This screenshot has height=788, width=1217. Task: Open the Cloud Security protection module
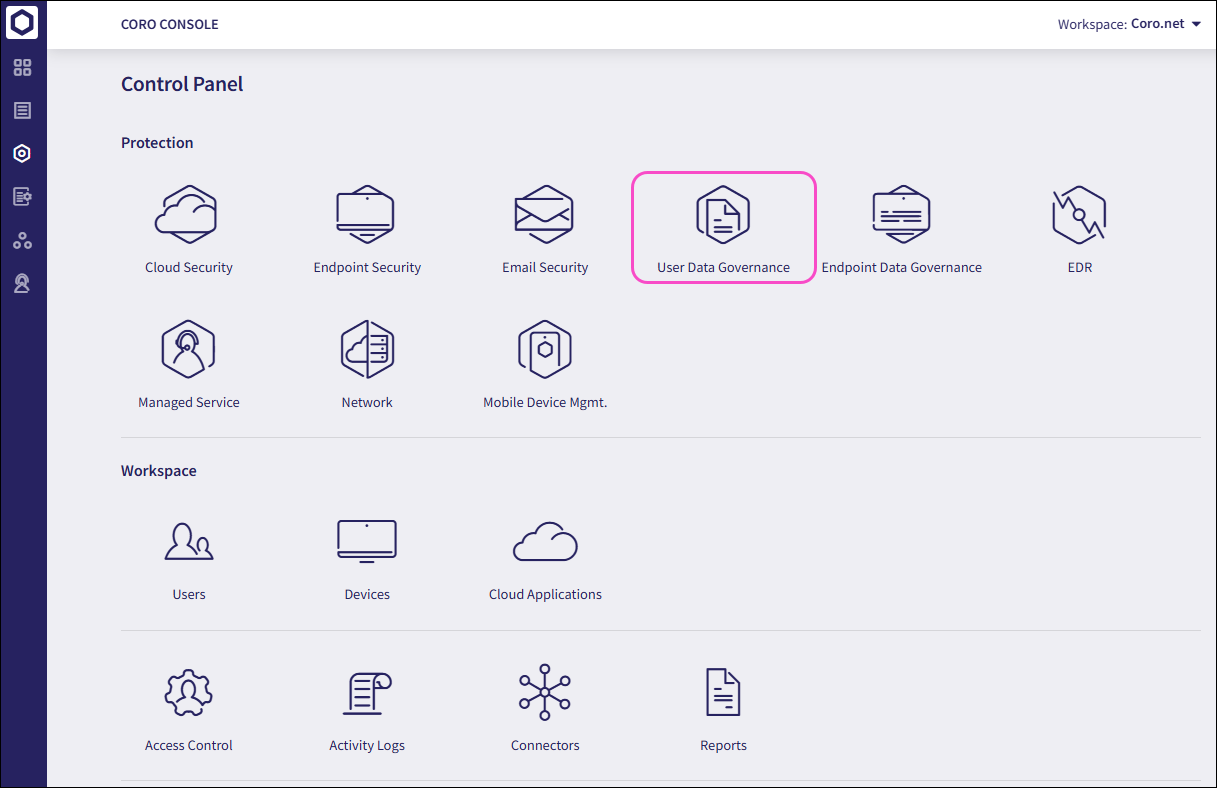click(188, 215)
